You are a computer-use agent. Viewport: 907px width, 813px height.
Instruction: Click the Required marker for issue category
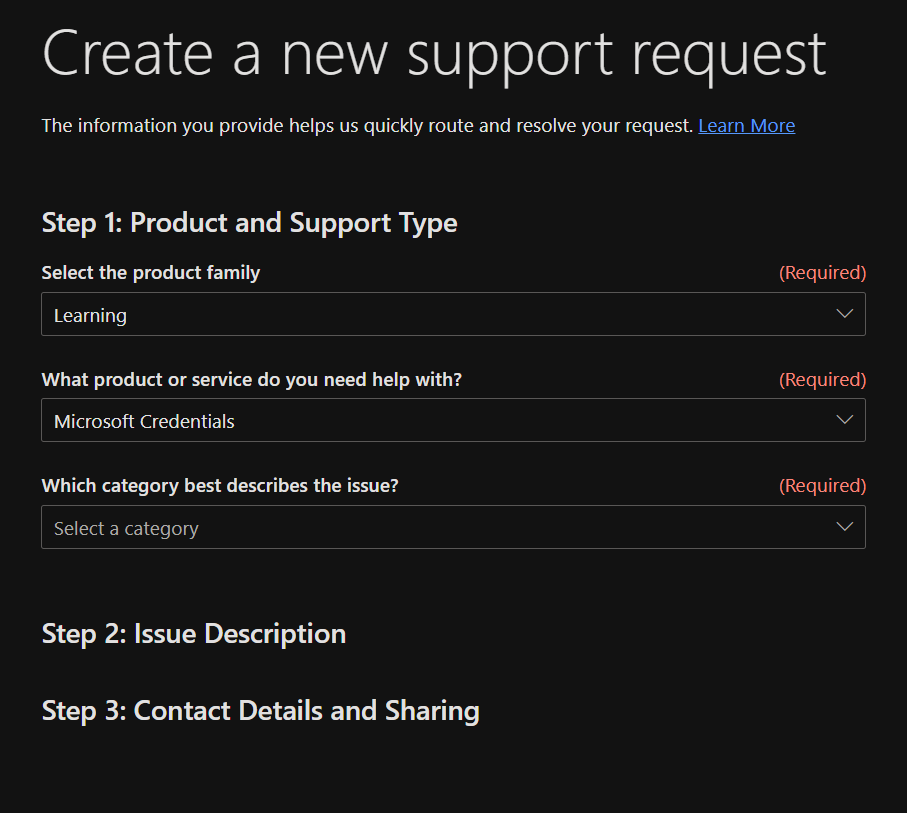pos(822,486)
